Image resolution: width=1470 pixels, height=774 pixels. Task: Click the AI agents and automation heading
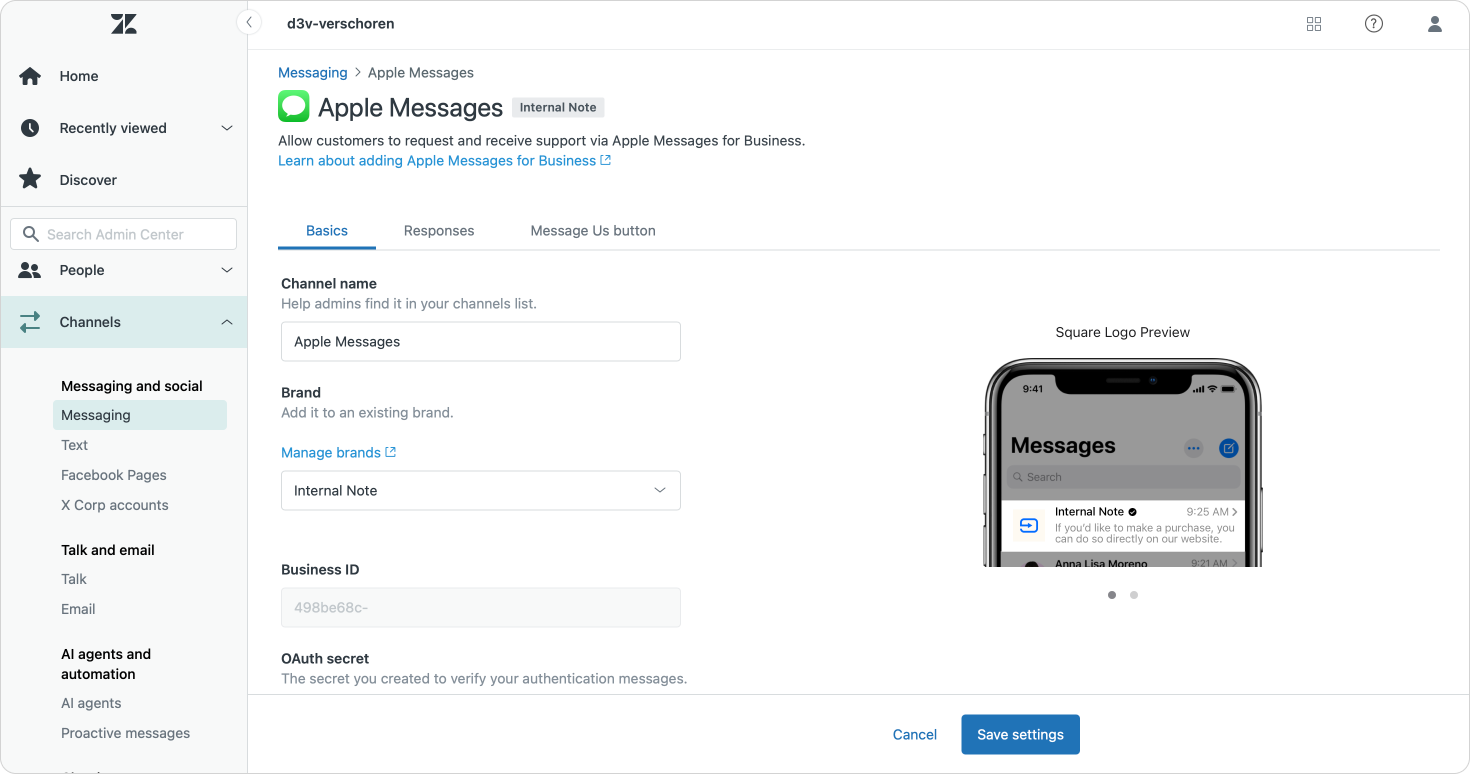click(106, 664)
